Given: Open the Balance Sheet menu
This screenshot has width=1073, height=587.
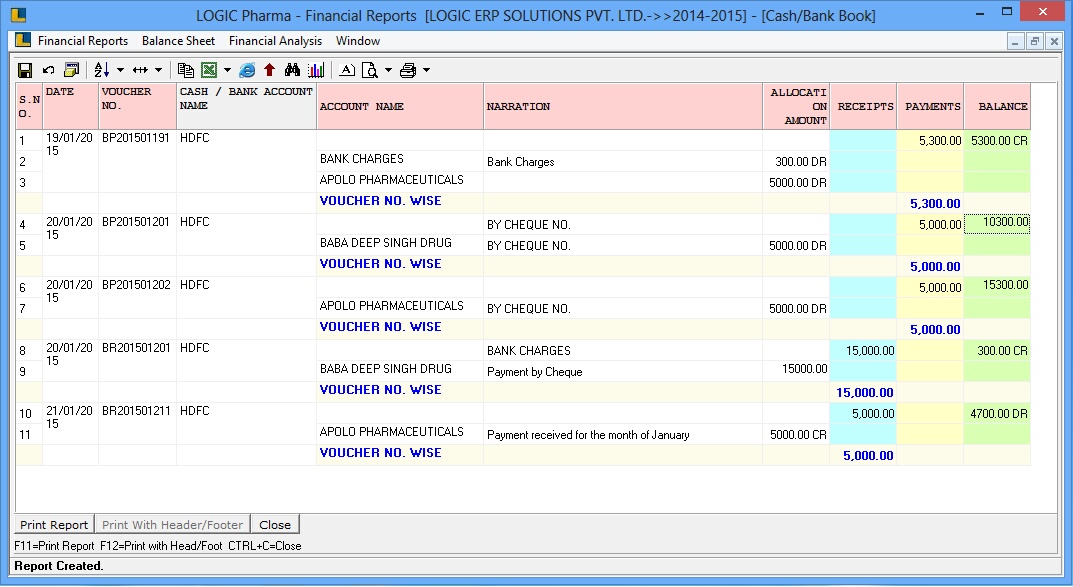Looking at the screenshot, I should 178,41.
